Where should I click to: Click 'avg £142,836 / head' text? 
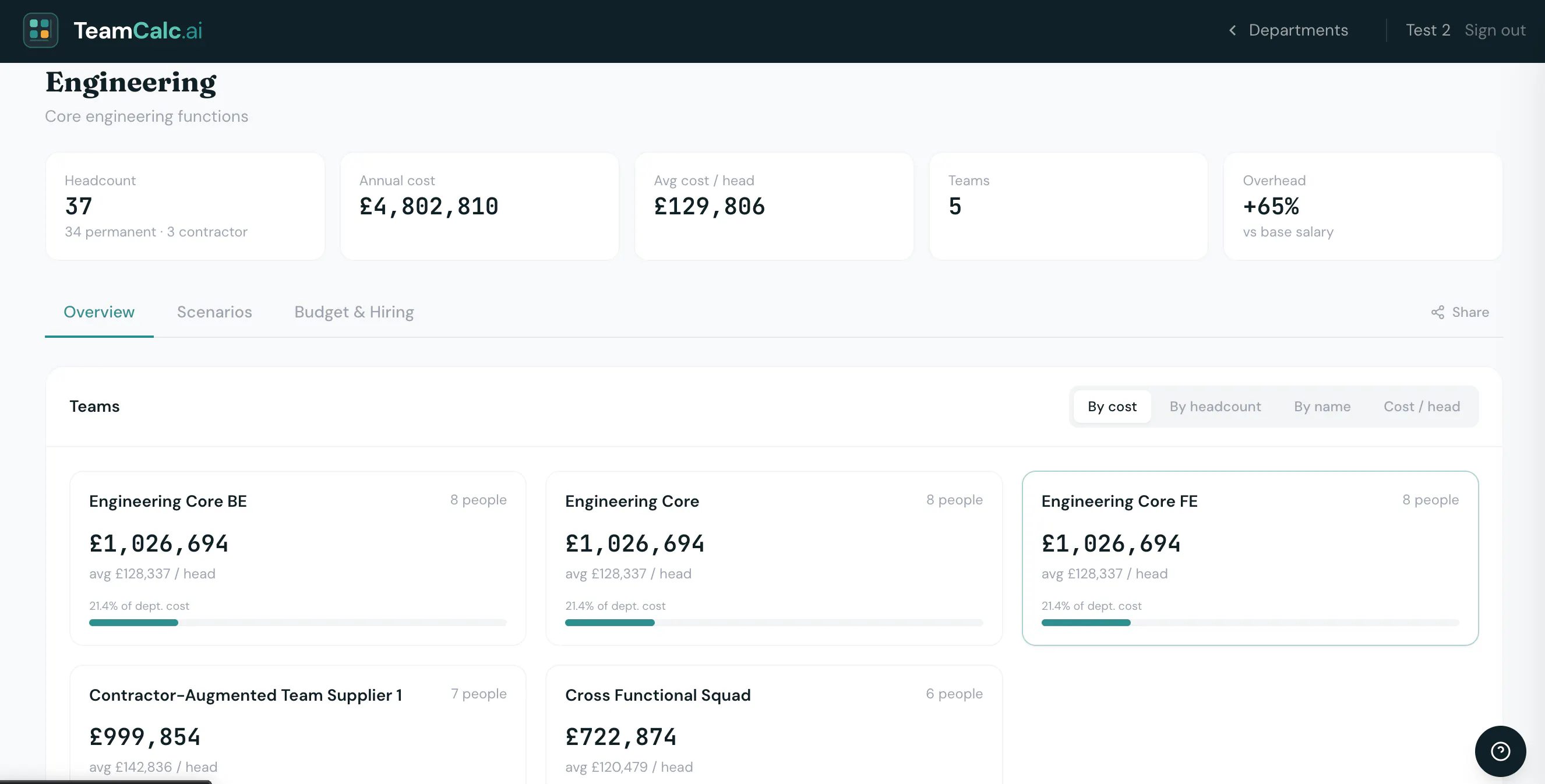click(153, 767)
